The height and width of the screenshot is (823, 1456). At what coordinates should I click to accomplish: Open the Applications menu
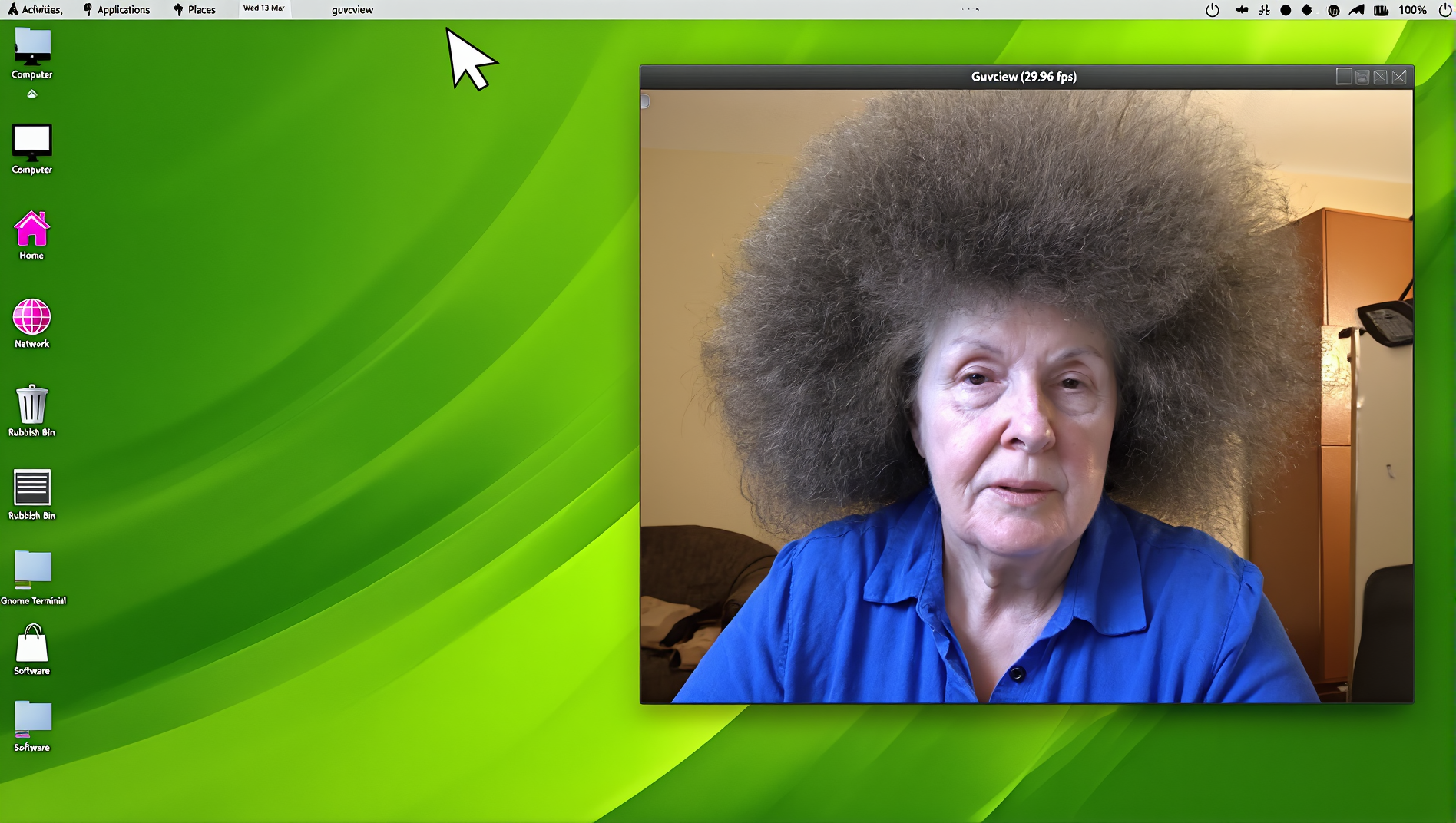(x=117, y=9)
